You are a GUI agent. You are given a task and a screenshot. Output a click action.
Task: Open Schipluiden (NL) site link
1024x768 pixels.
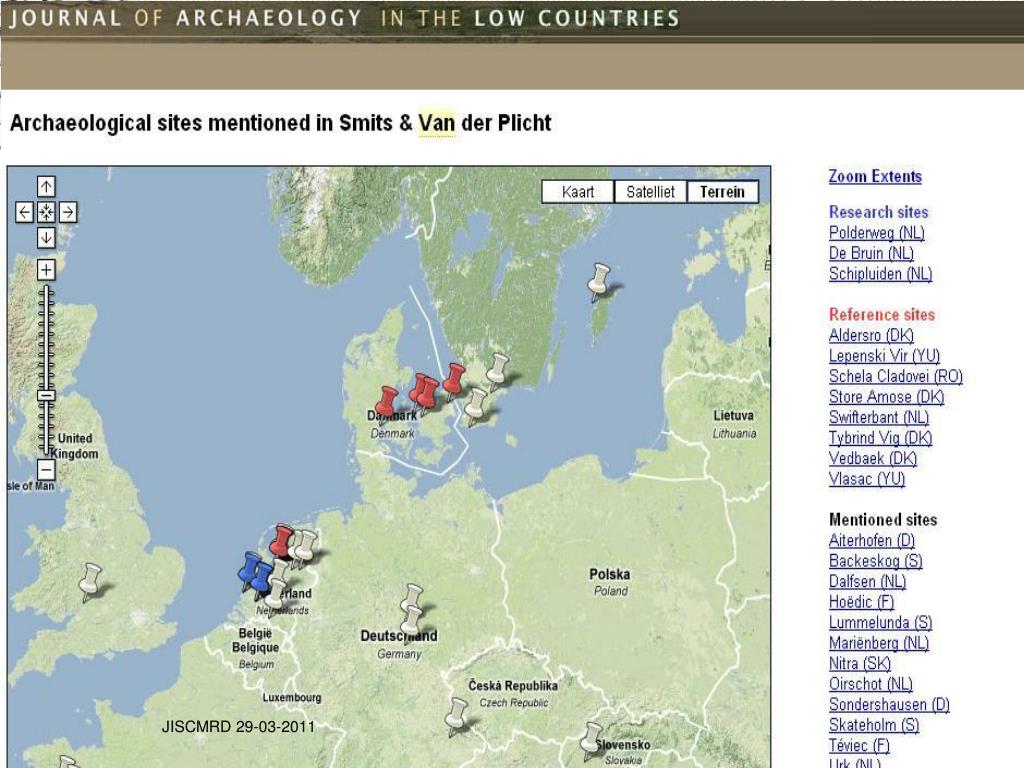coord(880,274)
